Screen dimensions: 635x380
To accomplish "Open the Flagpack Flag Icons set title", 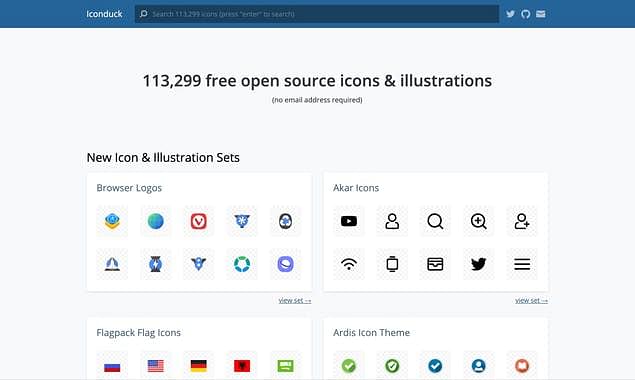I will click(139, 333).
